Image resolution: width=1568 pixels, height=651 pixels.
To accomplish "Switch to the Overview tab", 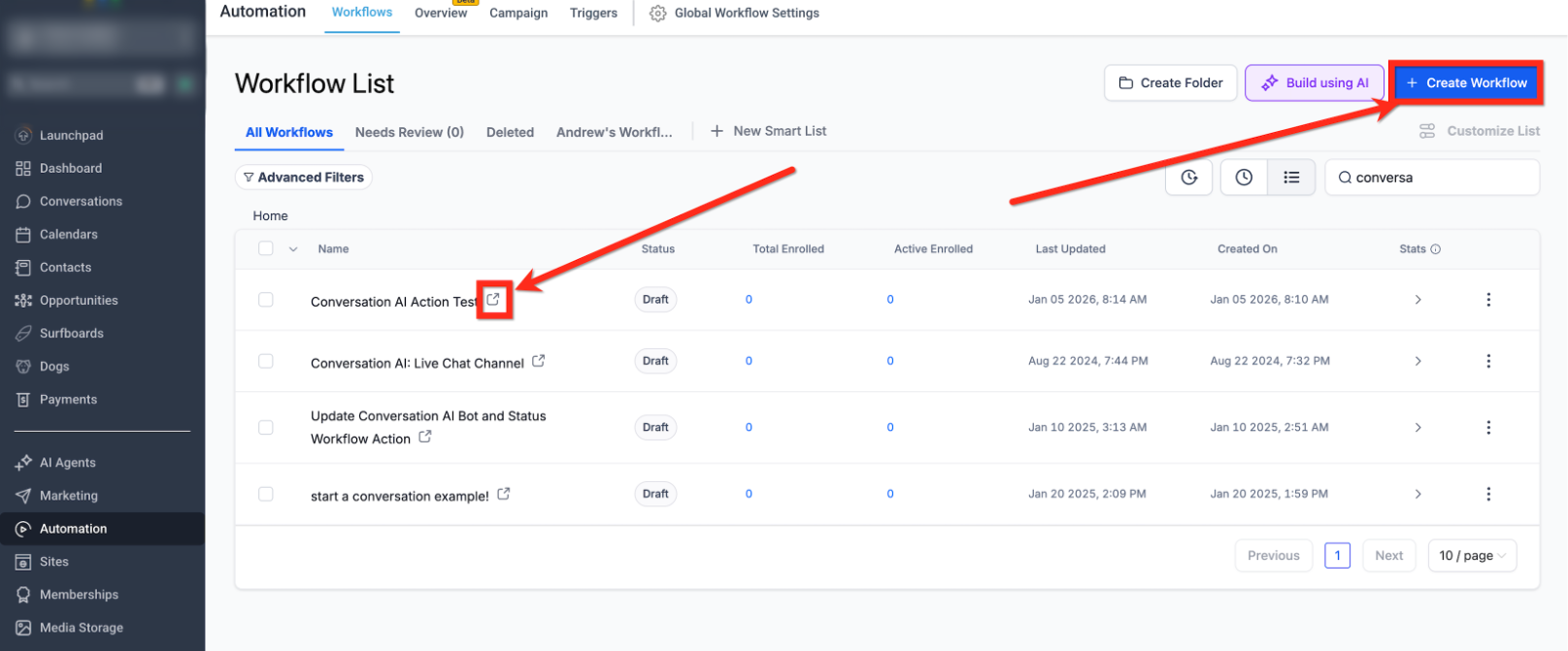I will pyautogui.click(x=441, y=13).
